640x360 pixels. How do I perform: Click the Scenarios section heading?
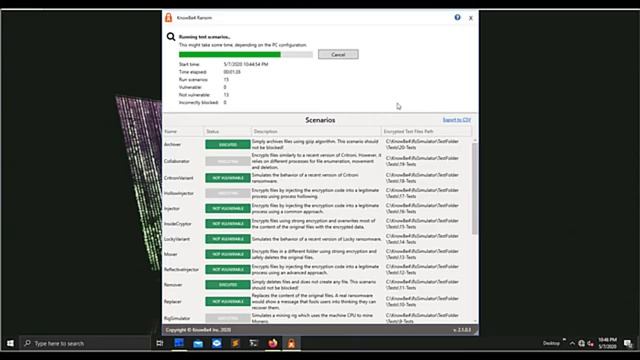pos(320,120)
